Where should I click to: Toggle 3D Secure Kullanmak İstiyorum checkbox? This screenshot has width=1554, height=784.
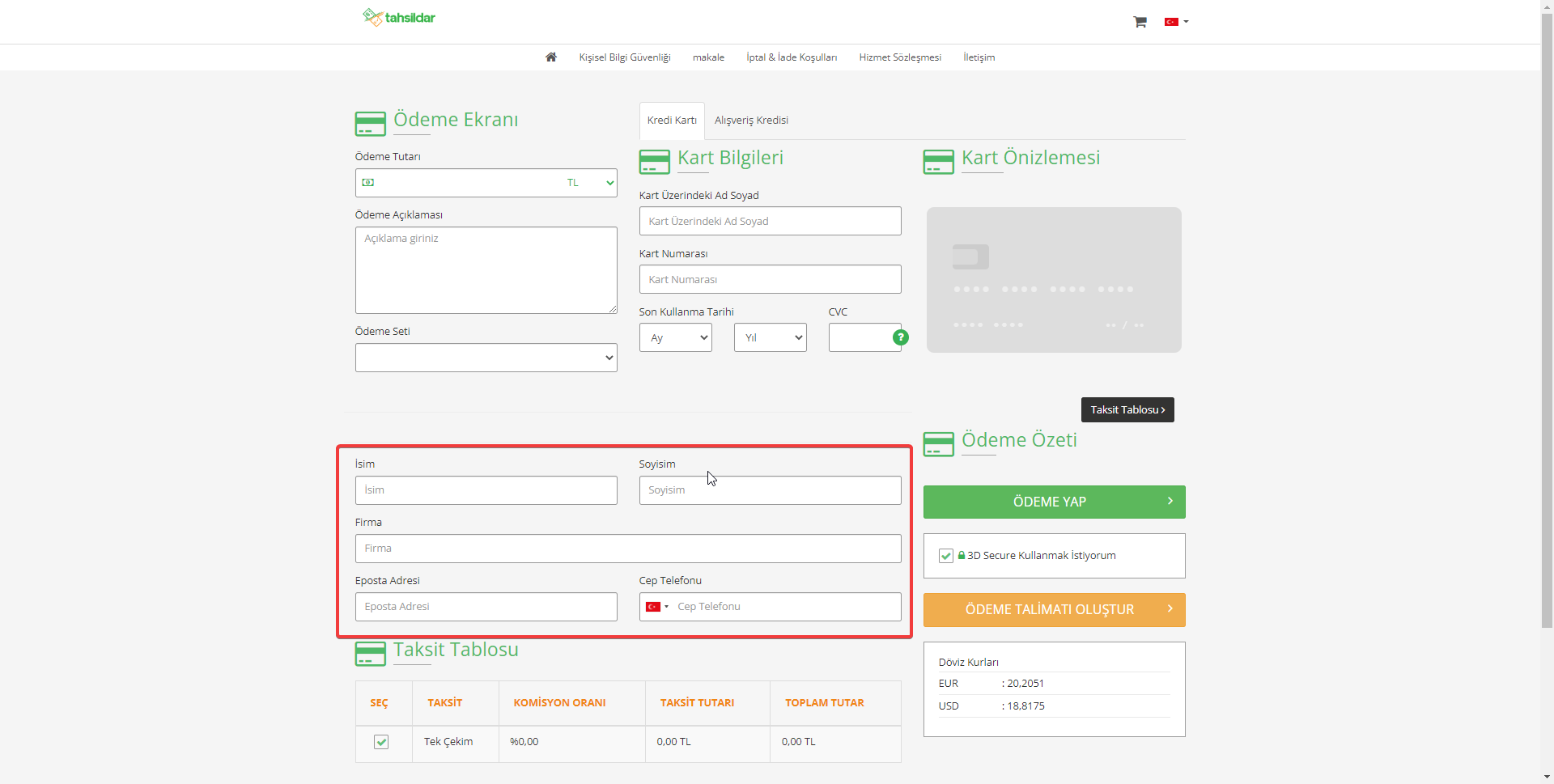[x=945, y=556]
